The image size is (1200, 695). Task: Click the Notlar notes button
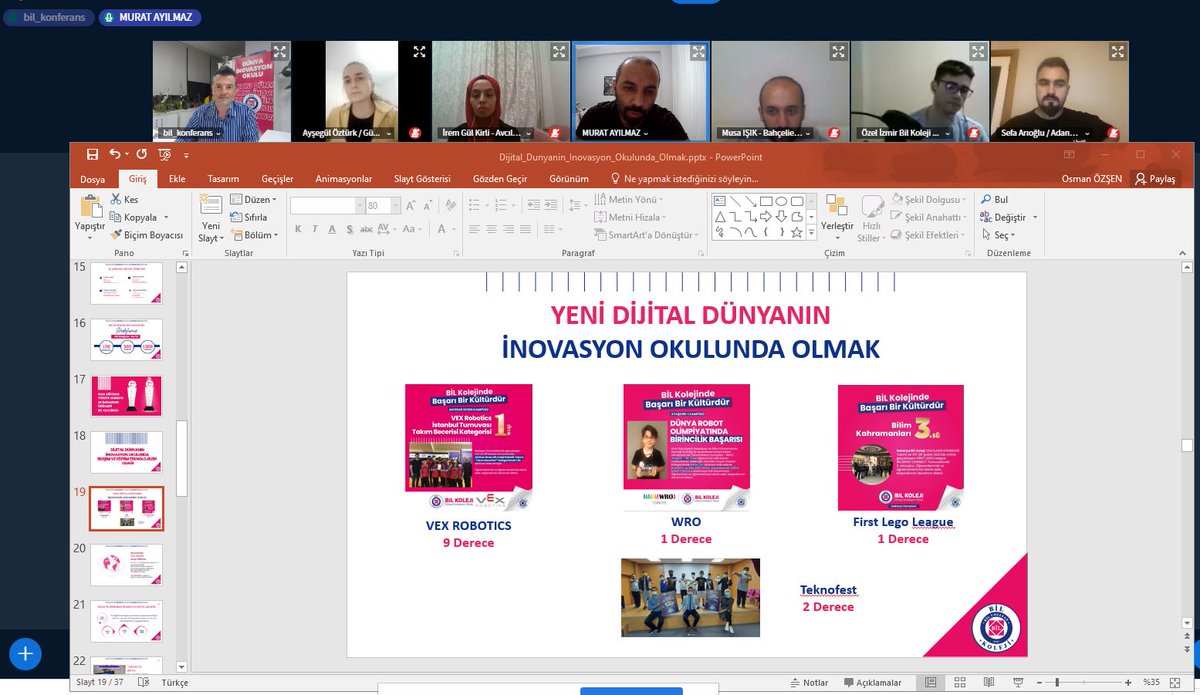(809, 682)
